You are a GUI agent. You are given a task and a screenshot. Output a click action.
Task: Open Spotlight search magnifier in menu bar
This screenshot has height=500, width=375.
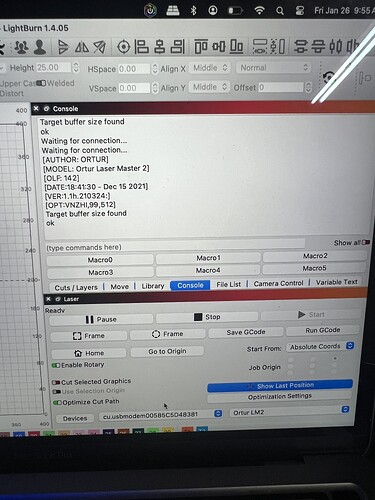tap(280, 11)
